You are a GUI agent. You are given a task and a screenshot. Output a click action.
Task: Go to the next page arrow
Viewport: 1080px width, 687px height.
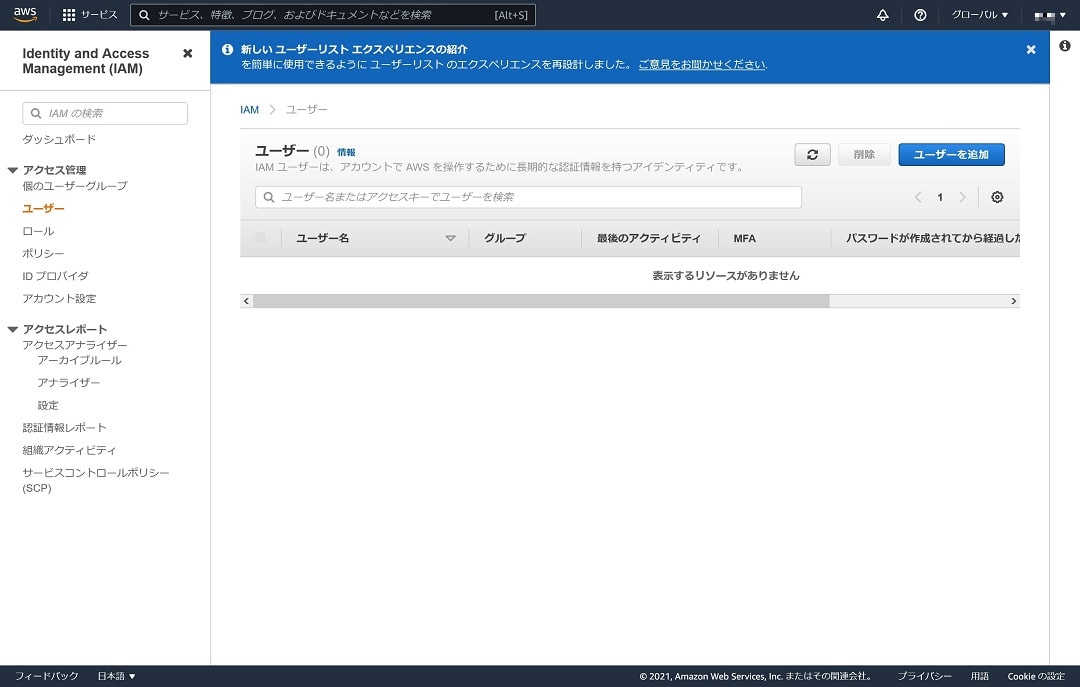962,197
